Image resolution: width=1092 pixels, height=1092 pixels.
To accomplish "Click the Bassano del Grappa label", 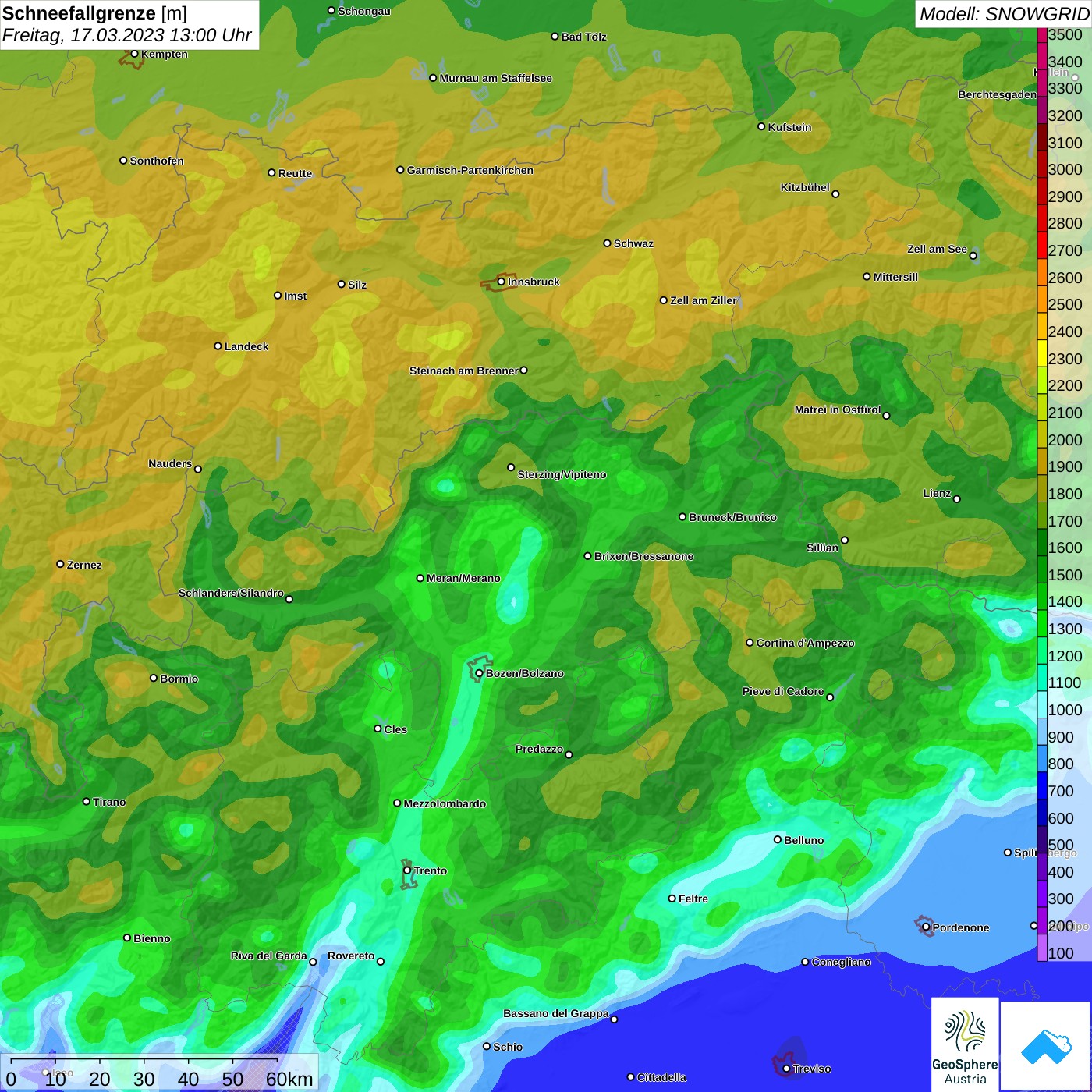I will (x=555, y=1013).
